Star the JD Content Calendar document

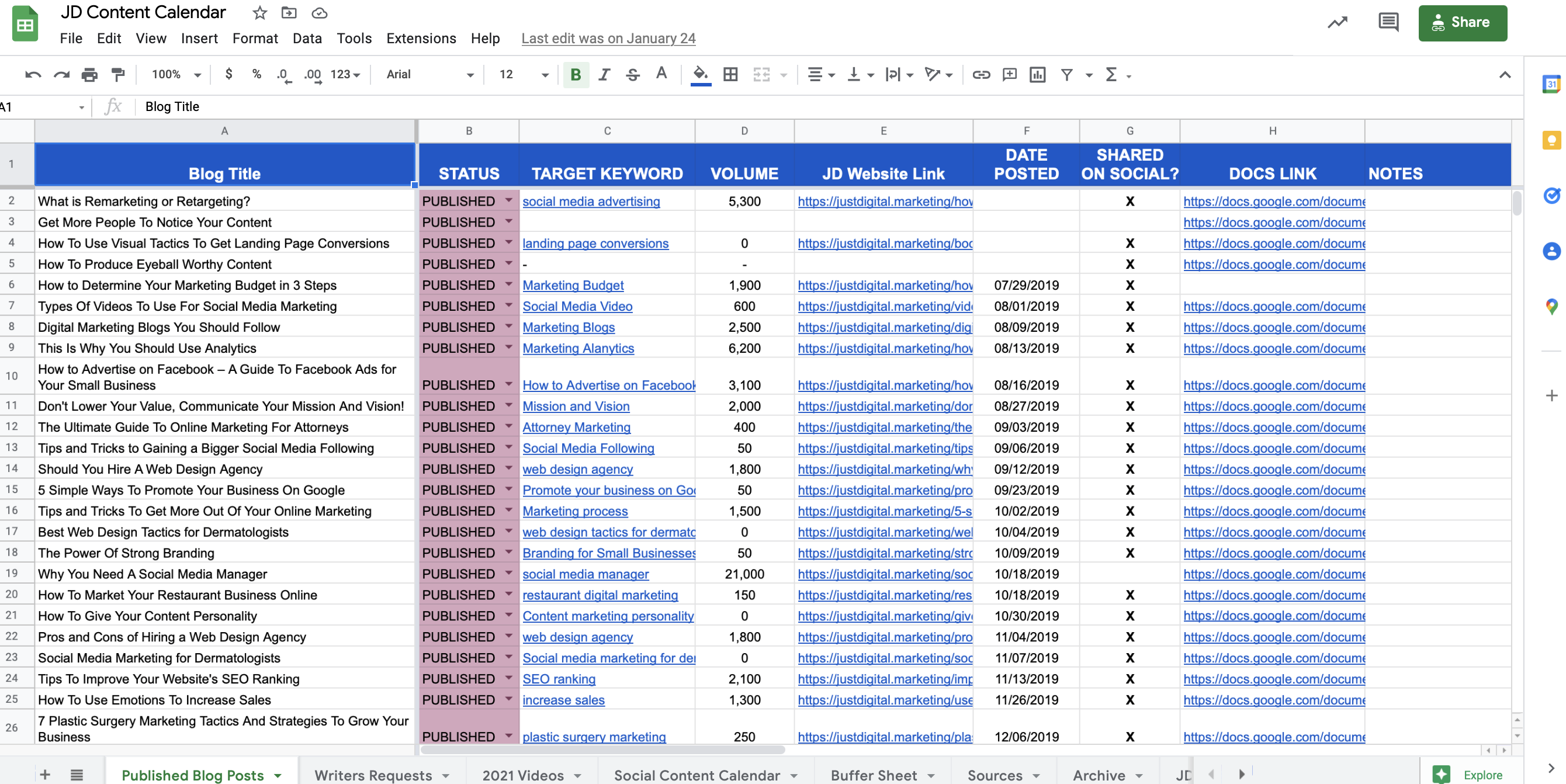[x=259, y=13]
